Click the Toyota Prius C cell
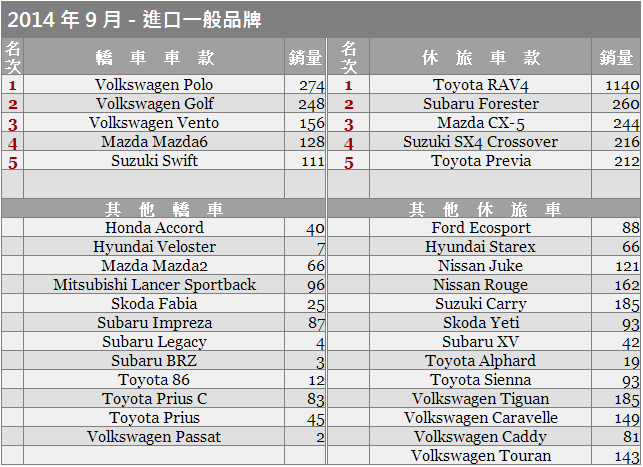The width and height of the screenshot is (643, 467). pyautogui.click(x=154, y=399)
